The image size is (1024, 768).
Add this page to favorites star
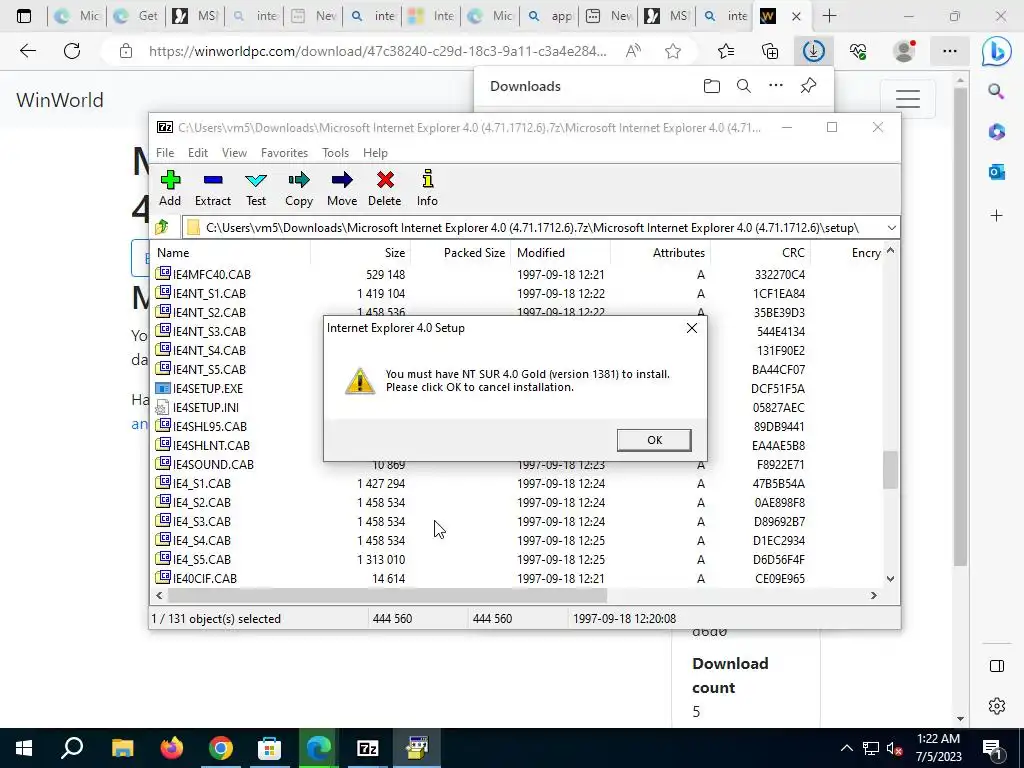pyautogui.click(x=673, y=51)
